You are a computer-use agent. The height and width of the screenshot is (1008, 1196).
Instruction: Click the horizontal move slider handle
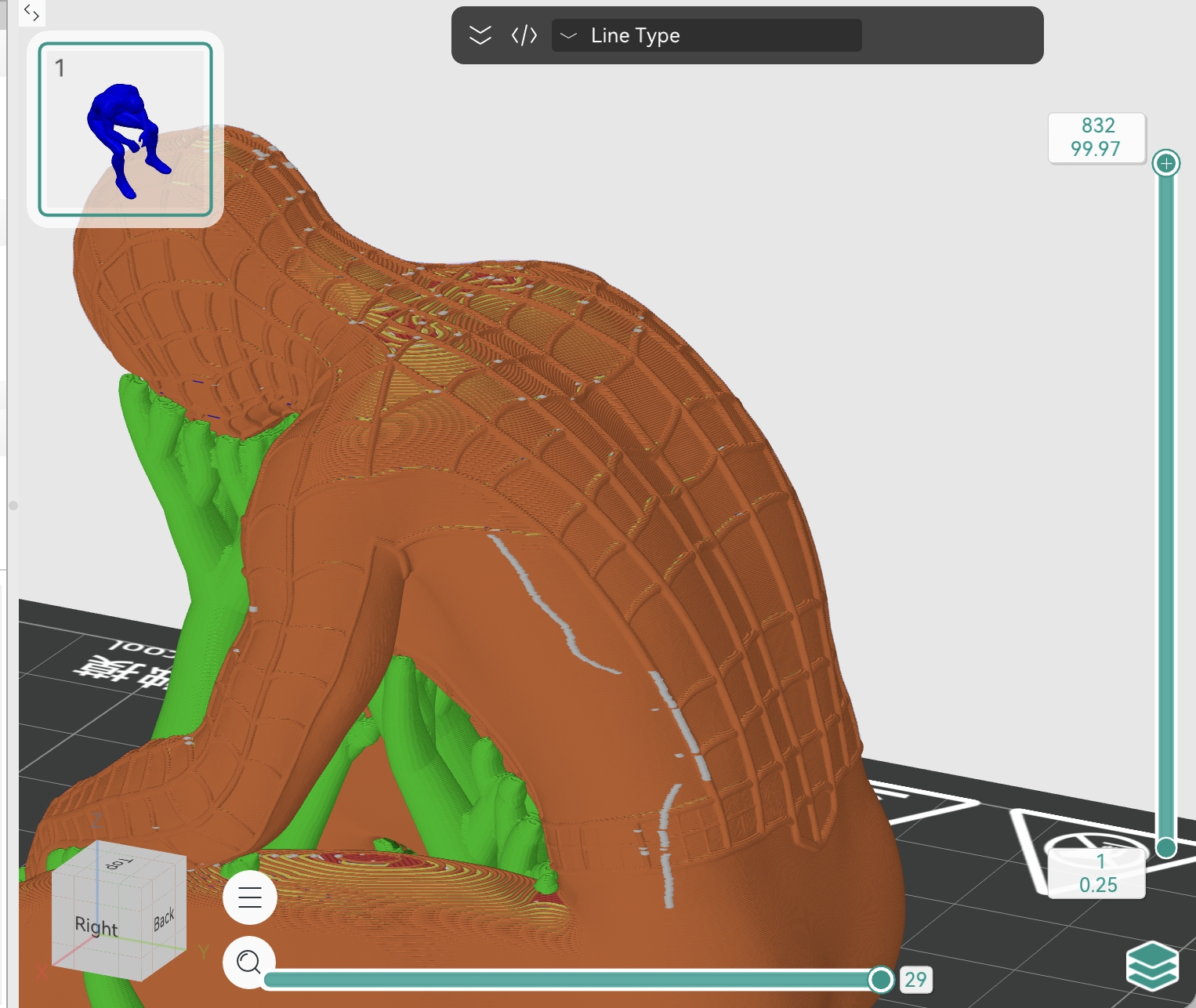881,979
